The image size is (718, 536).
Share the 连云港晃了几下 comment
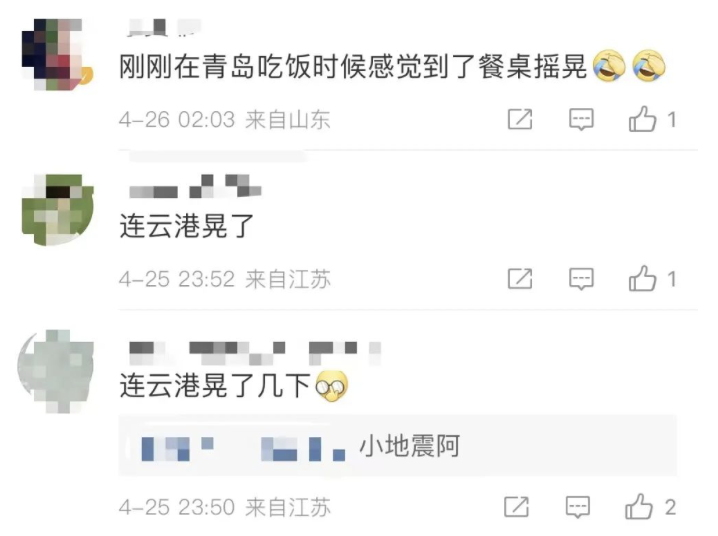pyautogui.click(x=517, y=507)
